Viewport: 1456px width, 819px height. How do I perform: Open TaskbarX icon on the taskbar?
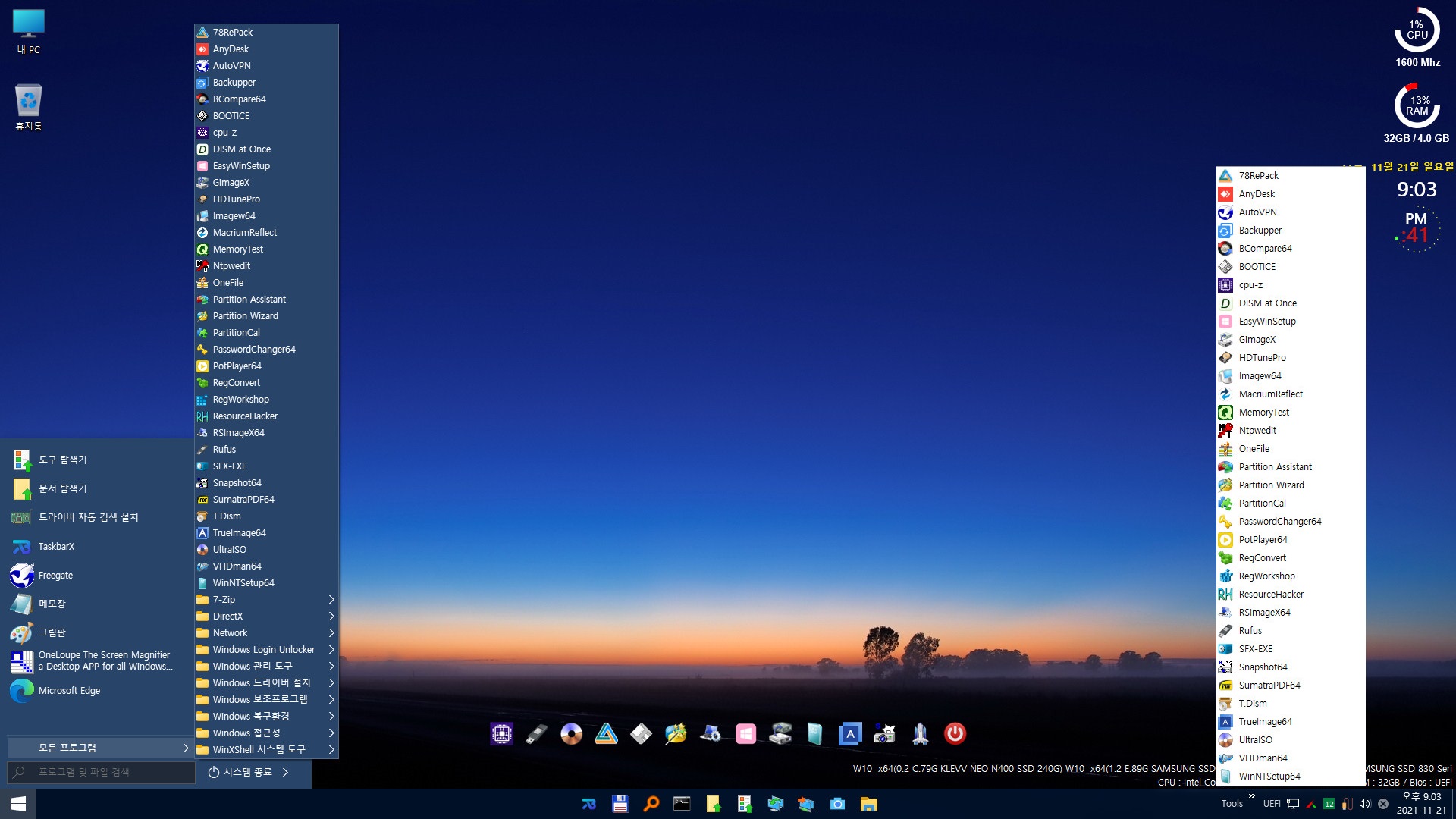(x=589, y=804)
